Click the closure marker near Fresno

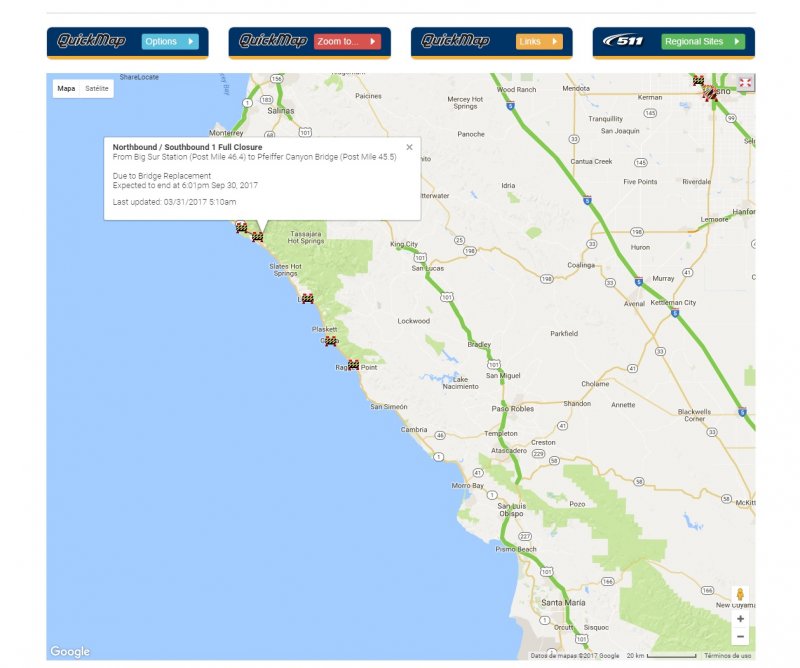[x=709, y=92]
